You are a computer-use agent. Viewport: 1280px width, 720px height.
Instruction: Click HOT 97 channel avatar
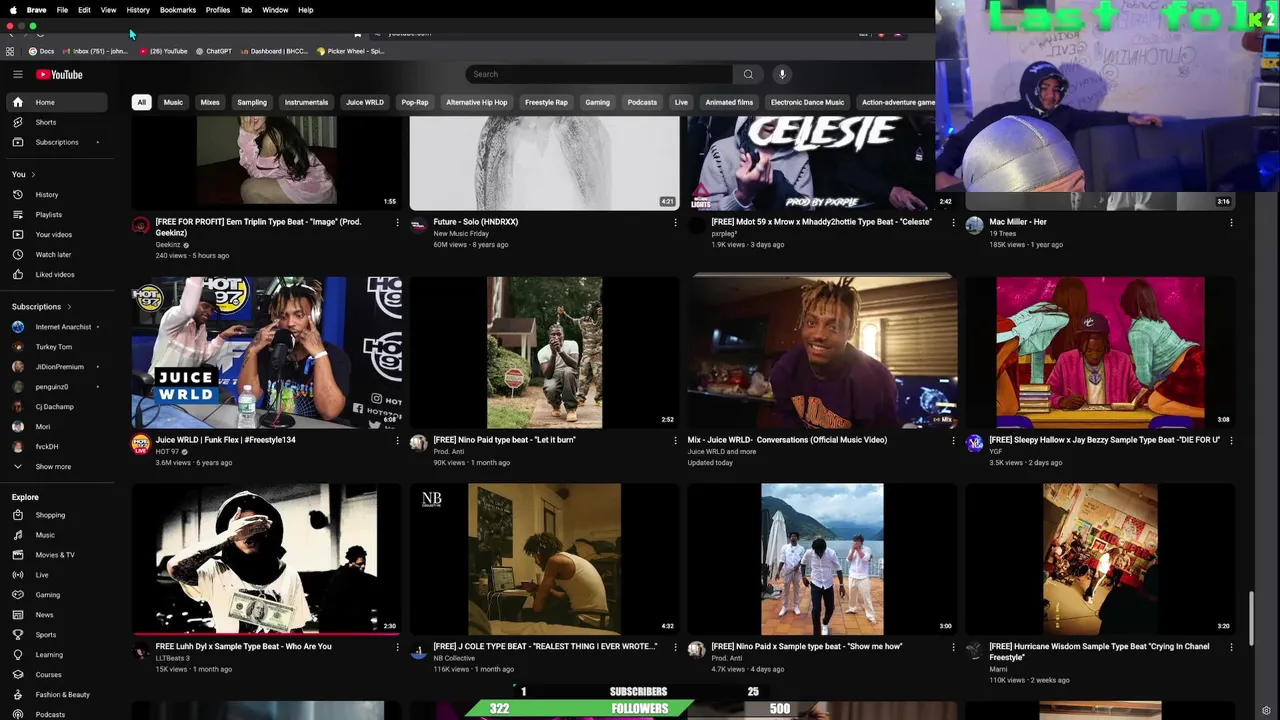tap(141, 444)
